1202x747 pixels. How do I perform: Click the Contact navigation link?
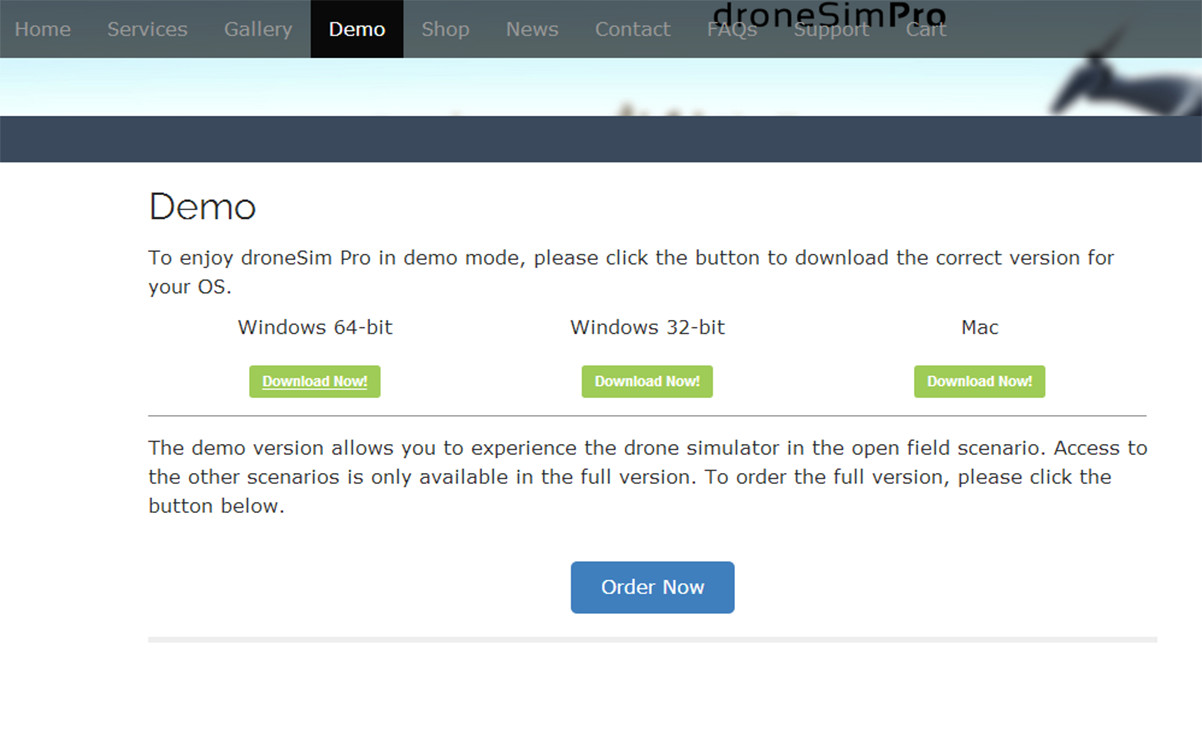[632, 29]
